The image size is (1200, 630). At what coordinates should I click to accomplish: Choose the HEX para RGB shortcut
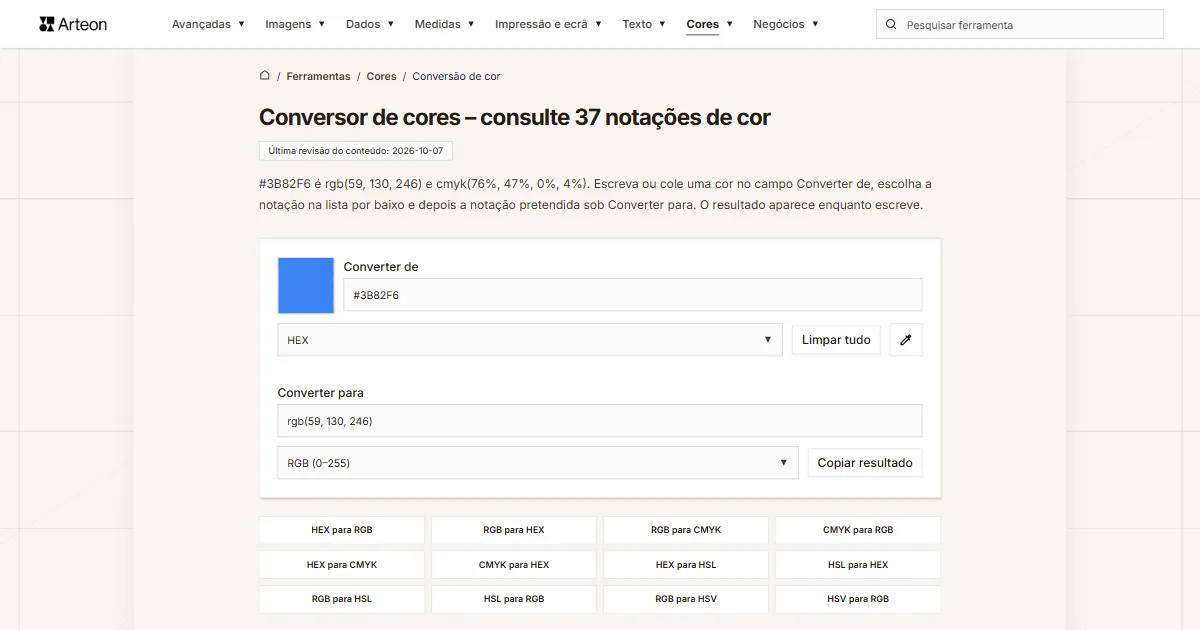(x=342, y=530)
